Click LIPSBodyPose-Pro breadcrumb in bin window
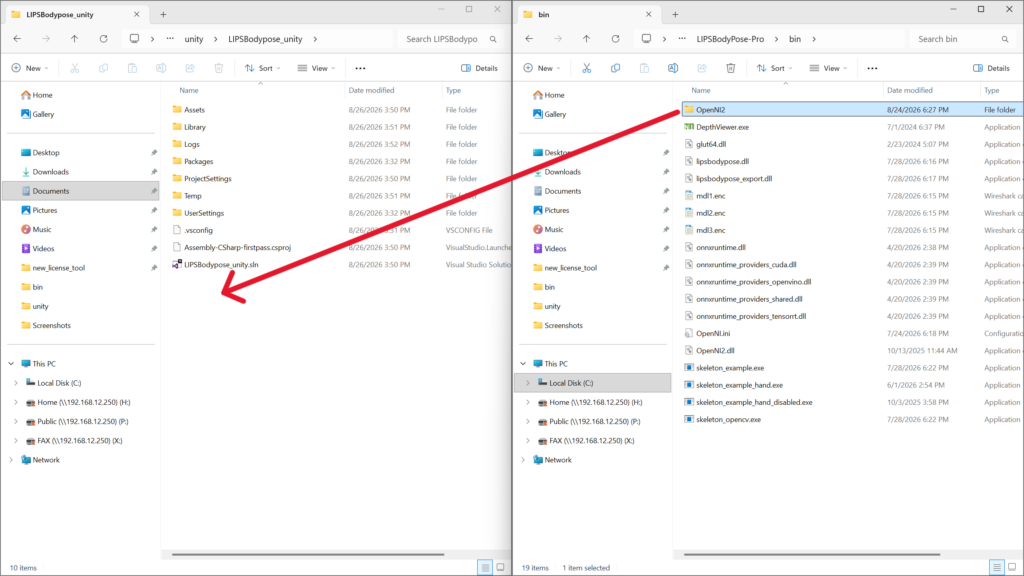 (x=729, y=39)
